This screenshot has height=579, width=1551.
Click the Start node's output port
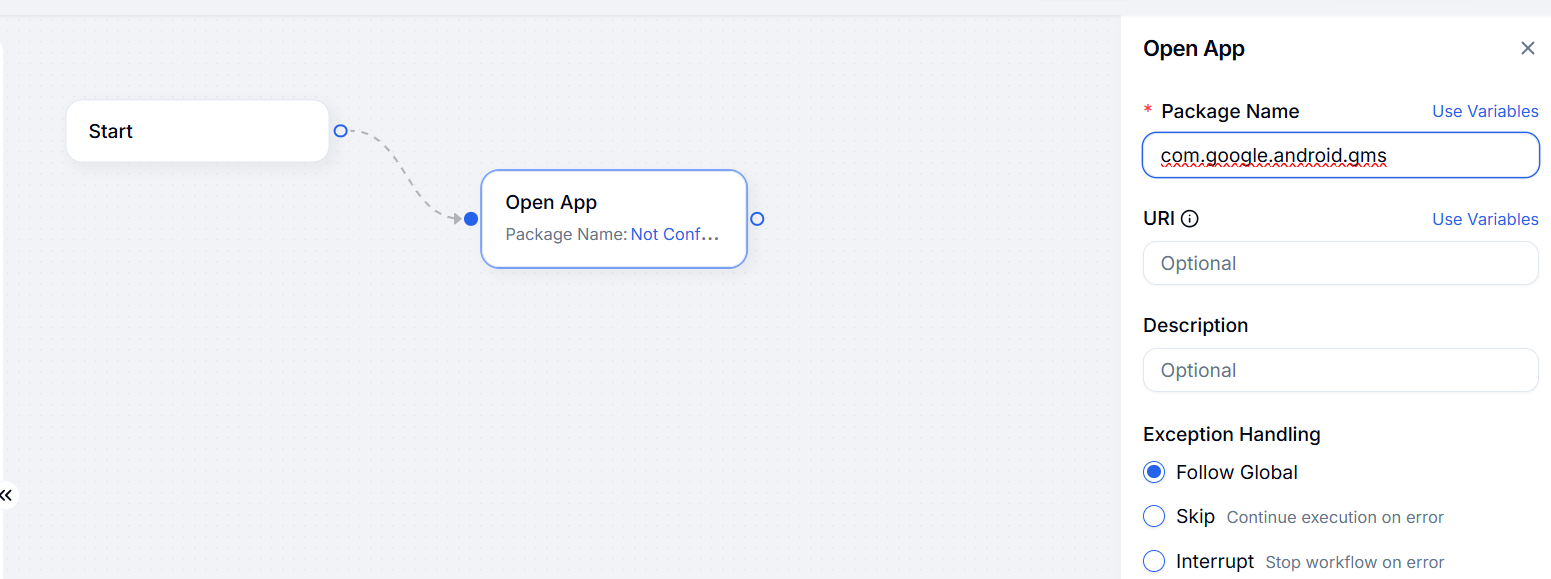coord(340,131)
